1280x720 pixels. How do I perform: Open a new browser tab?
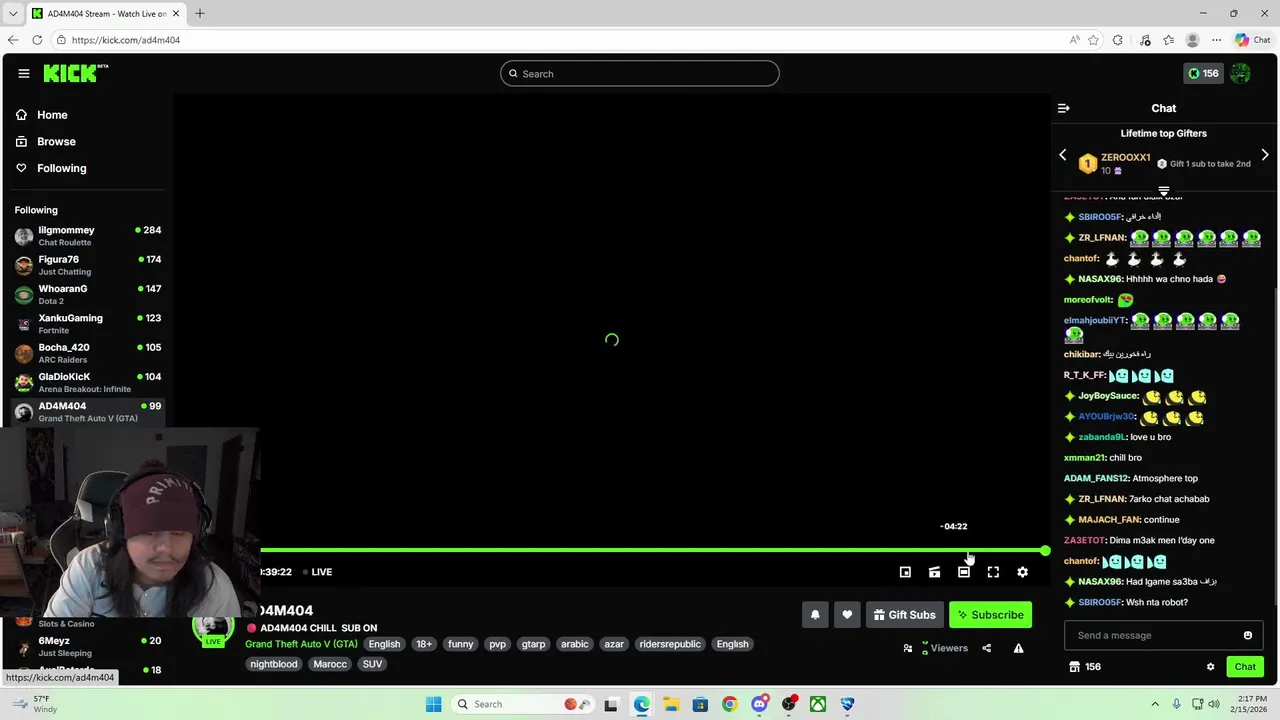(199, 13)
